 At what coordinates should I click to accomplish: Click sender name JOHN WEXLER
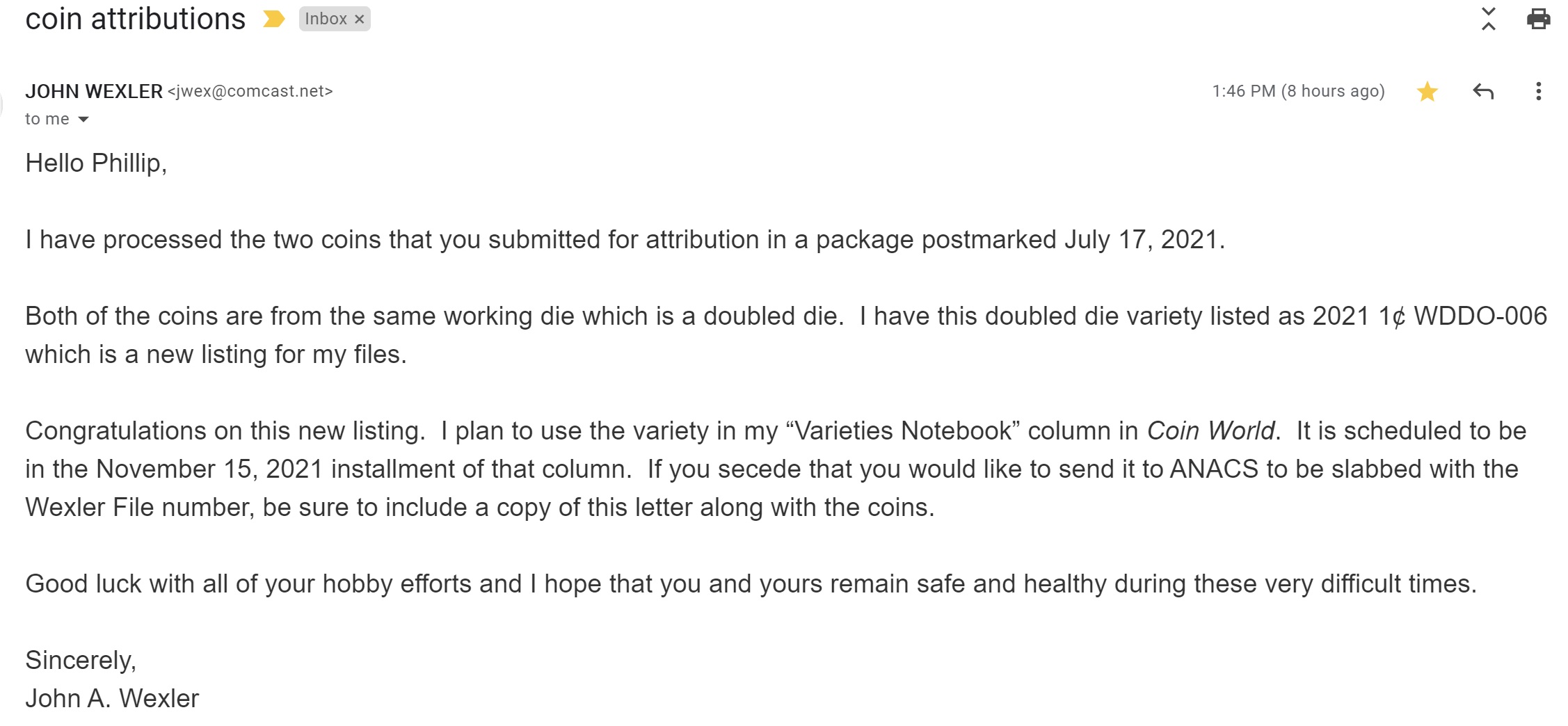94,91
